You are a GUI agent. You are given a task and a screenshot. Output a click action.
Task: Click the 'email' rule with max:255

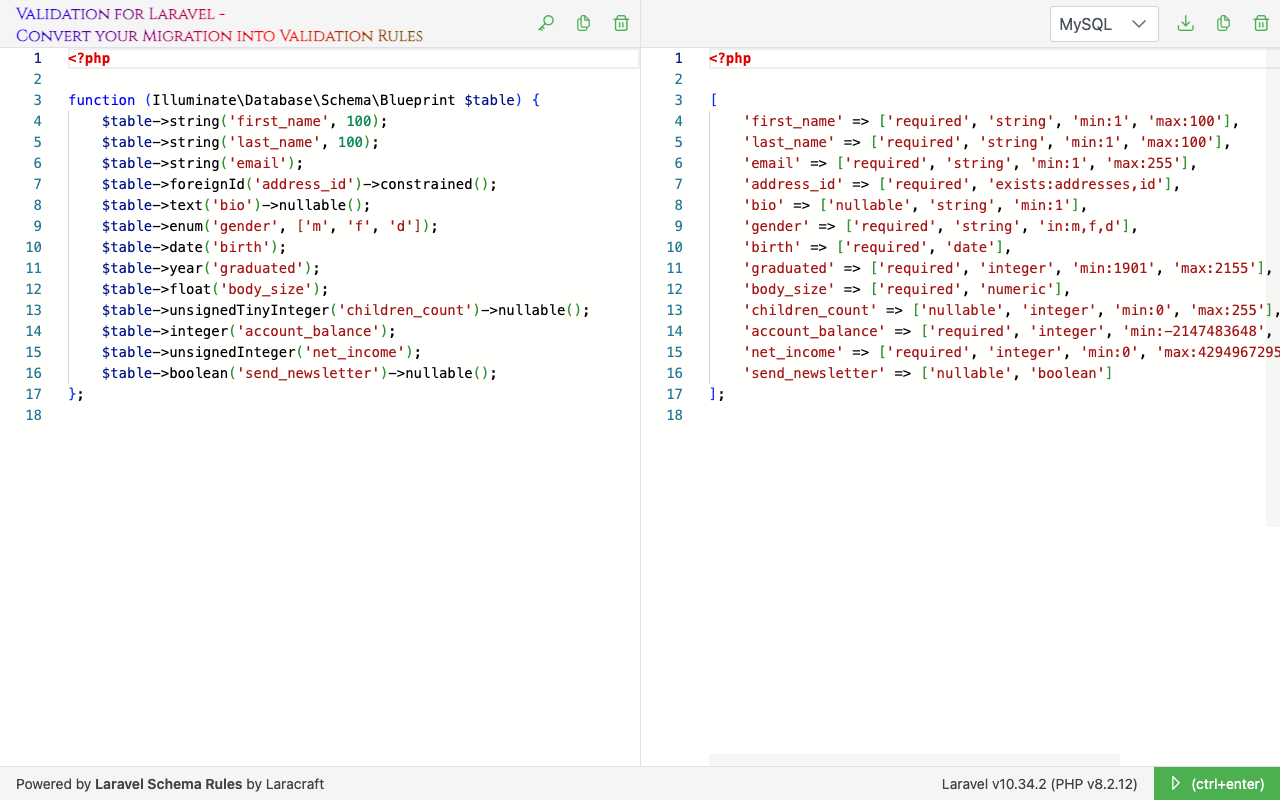click(970, 163)
